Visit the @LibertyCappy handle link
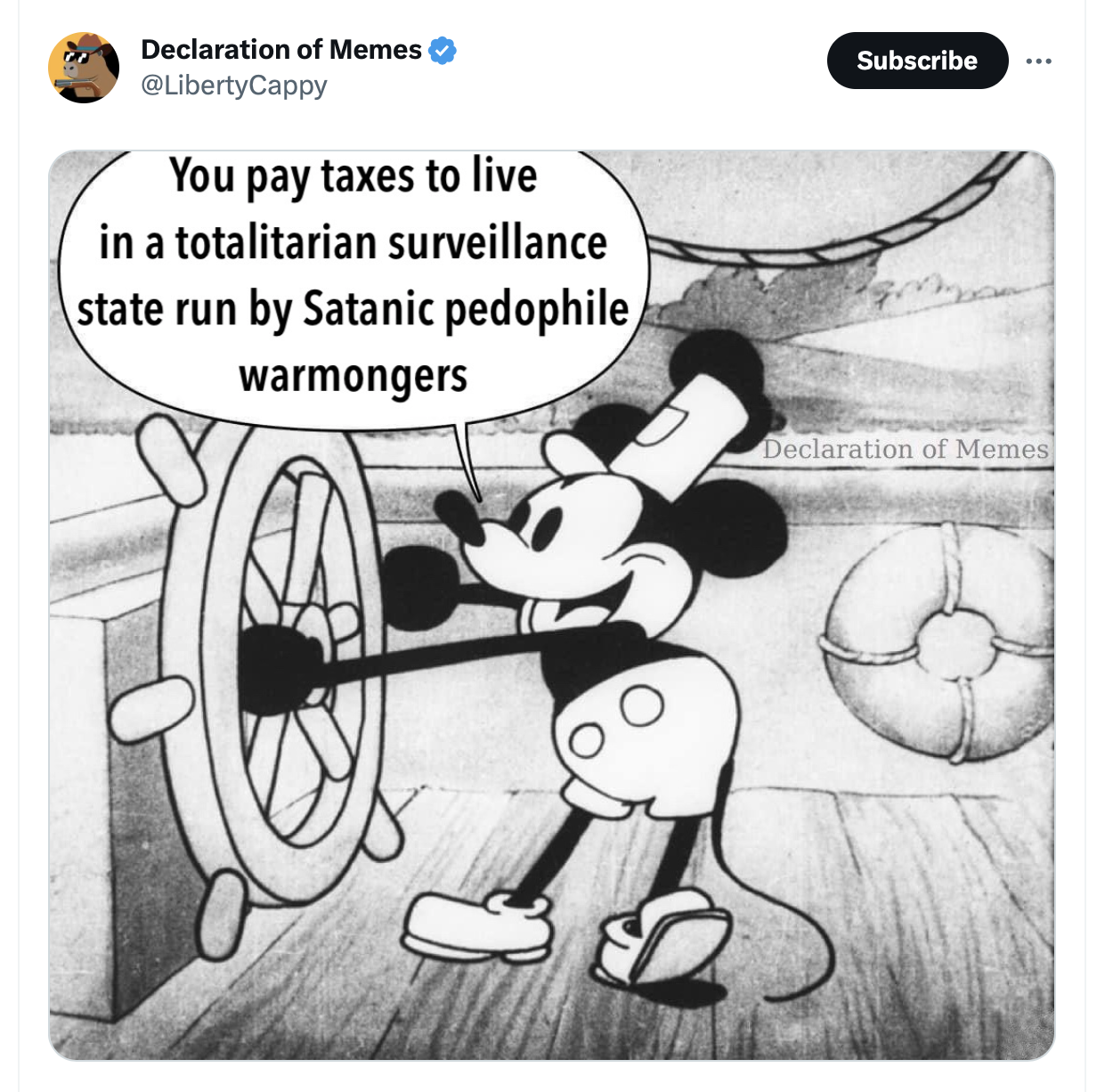The height and width of the screenshot is (1092, 1113). click(234, 86)
